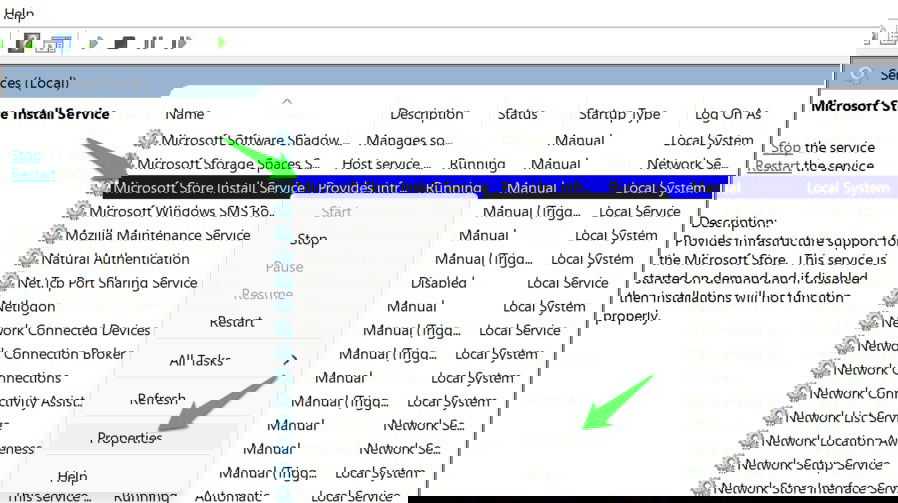Choose Pause in the context menu

click(285, 267)
